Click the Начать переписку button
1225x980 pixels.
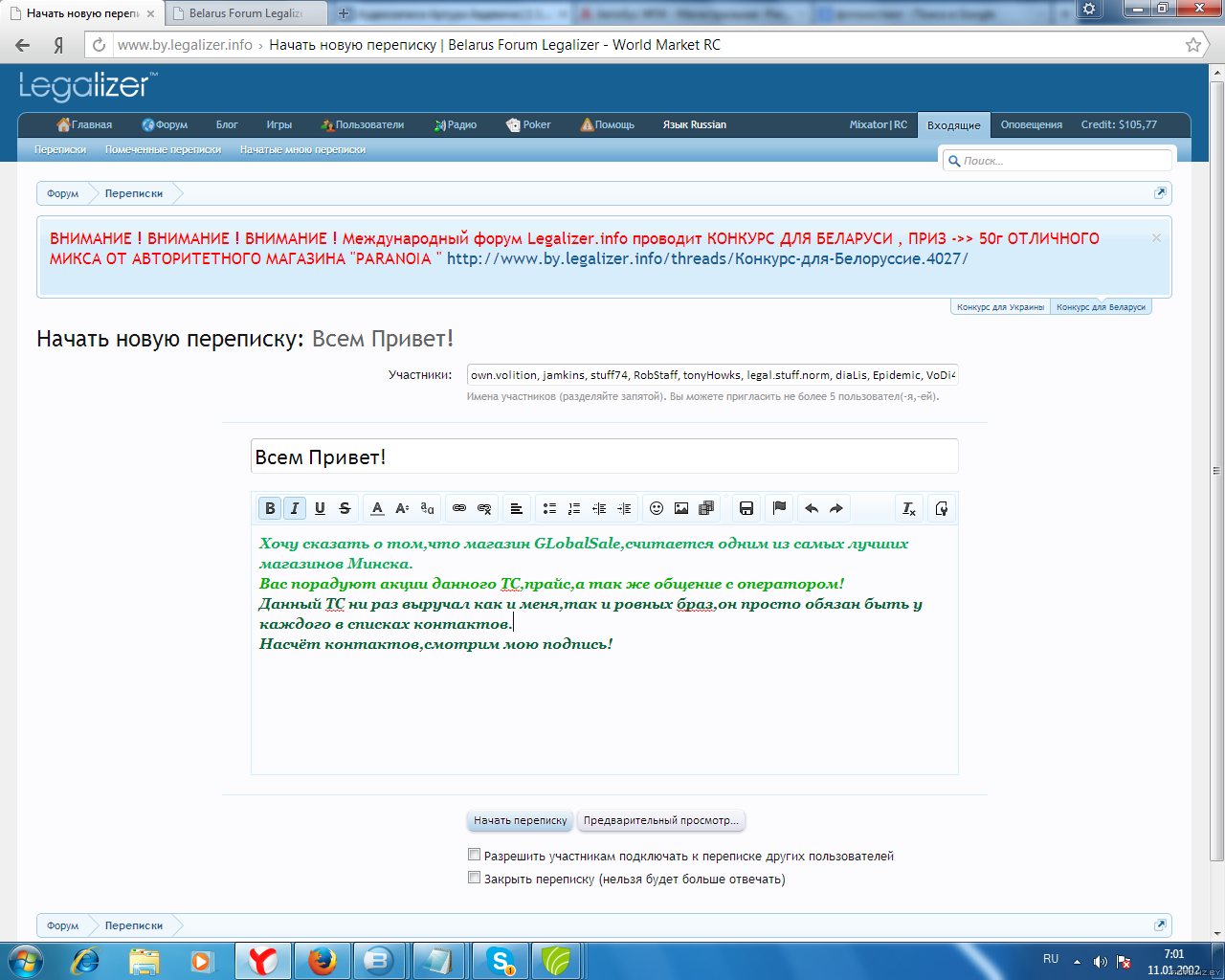coord(521,820)
